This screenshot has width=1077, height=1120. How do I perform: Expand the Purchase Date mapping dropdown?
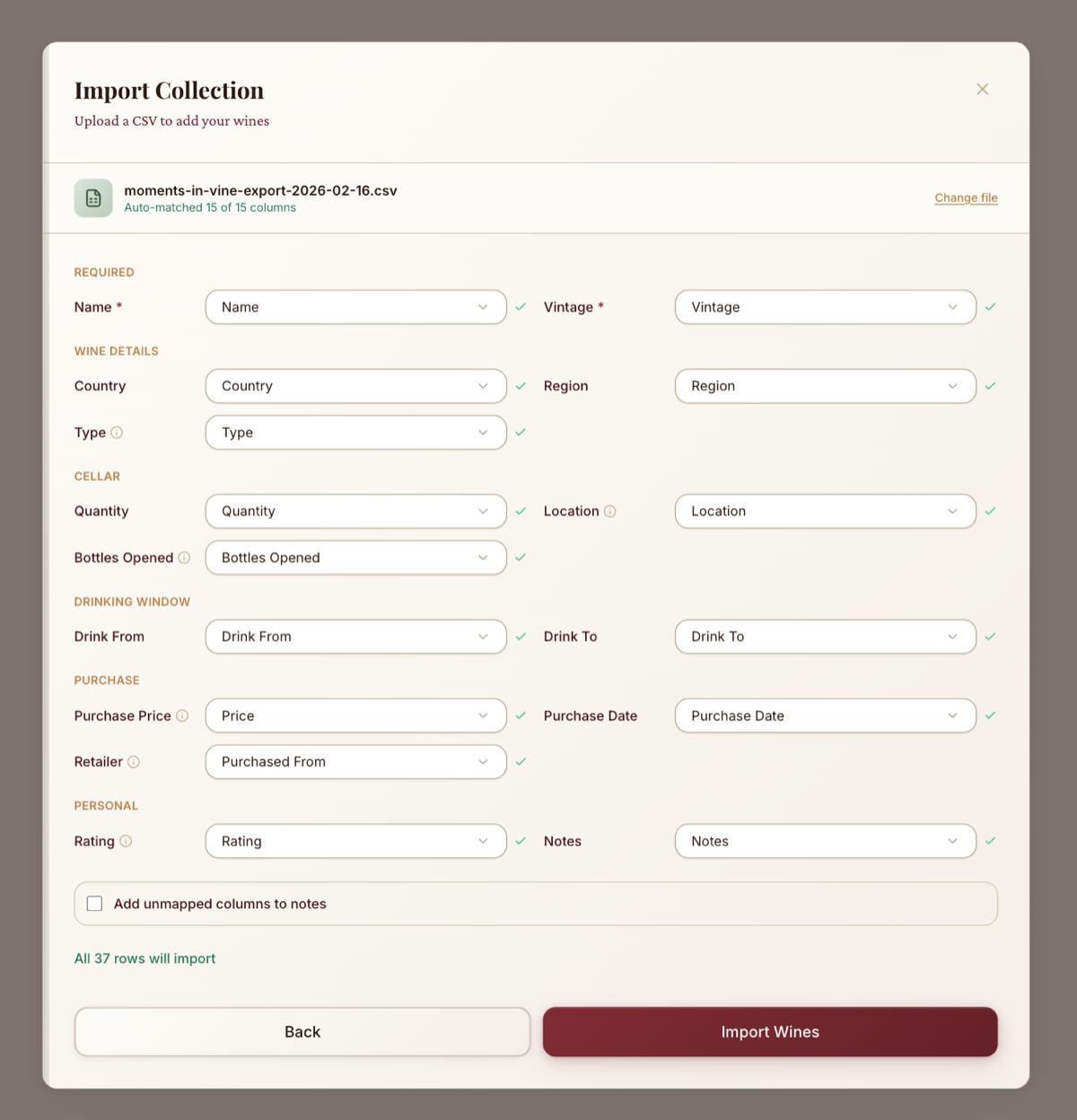[824, 715]
